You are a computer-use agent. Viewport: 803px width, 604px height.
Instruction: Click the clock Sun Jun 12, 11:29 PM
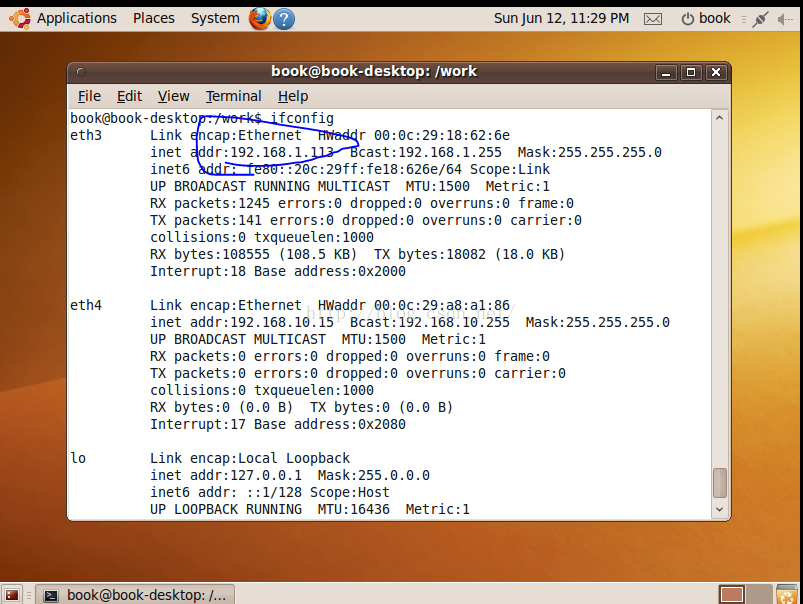[x=561, y=18]
